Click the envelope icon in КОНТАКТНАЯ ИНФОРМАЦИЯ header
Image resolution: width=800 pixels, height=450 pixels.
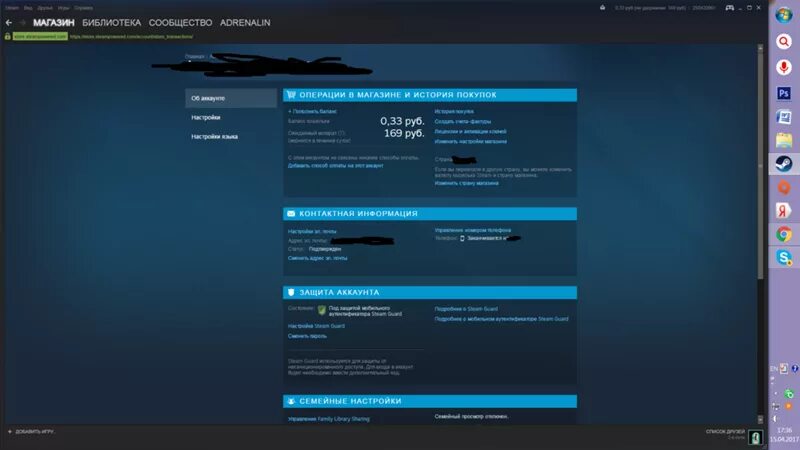coord(291,214)
